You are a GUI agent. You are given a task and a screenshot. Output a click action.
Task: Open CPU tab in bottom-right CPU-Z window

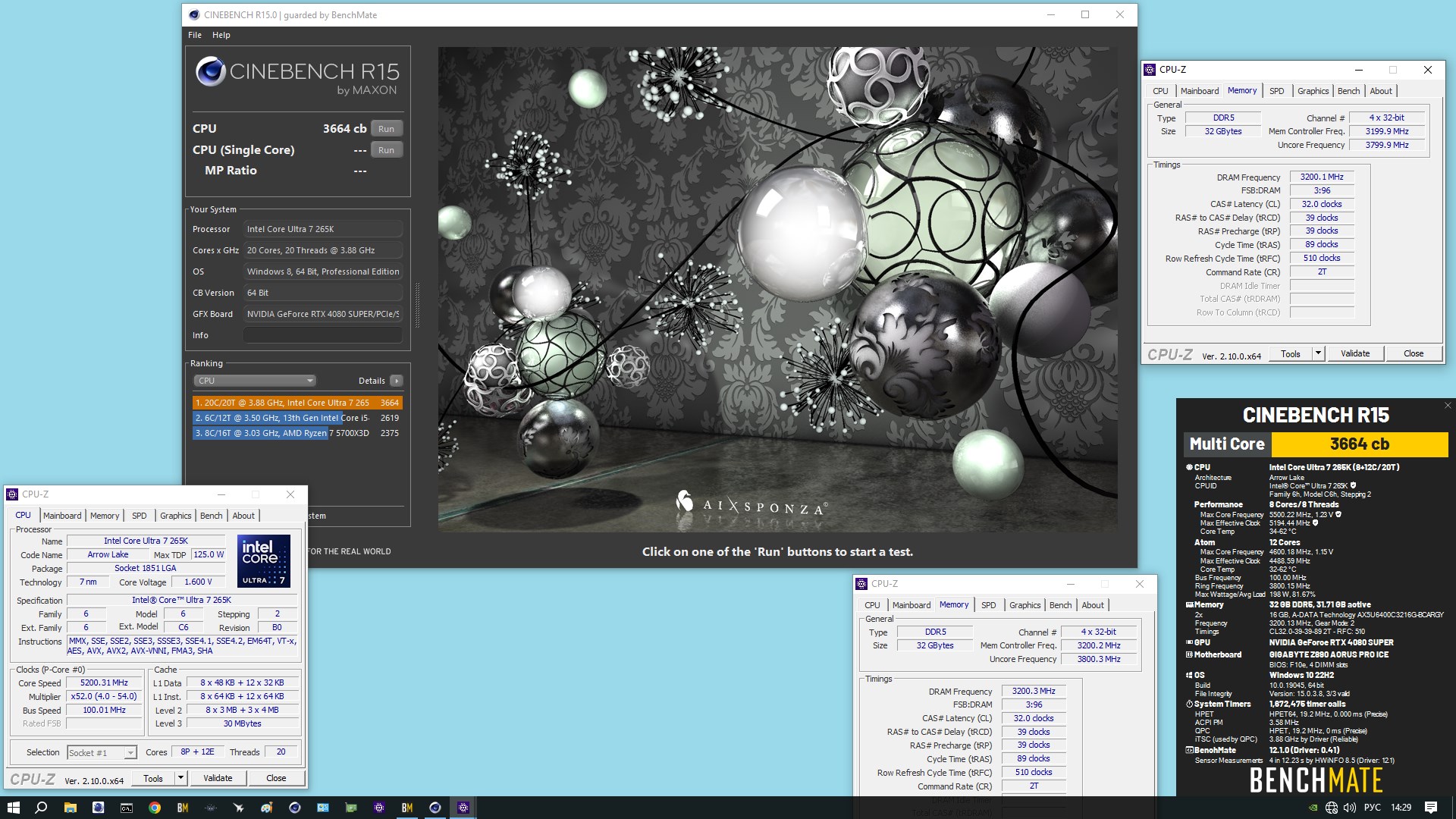click(x=872, y=605)
